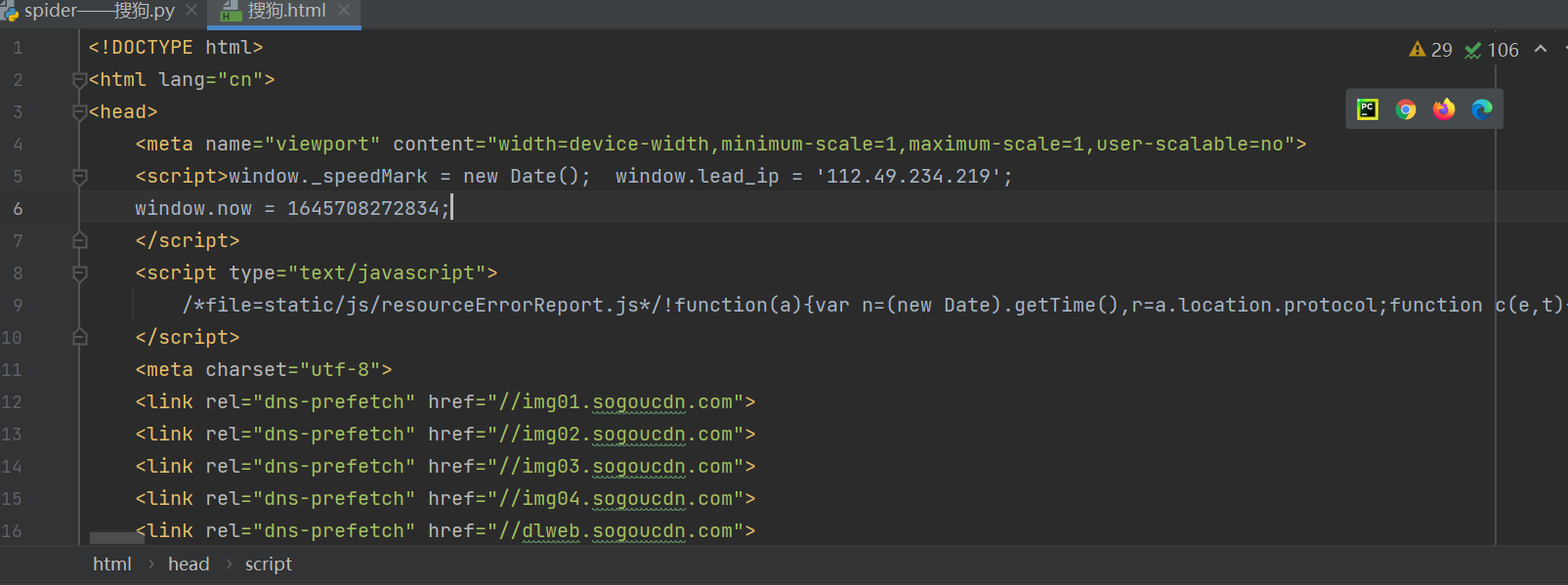Fold the script closing marker on line 7

(x=80, y=241)
